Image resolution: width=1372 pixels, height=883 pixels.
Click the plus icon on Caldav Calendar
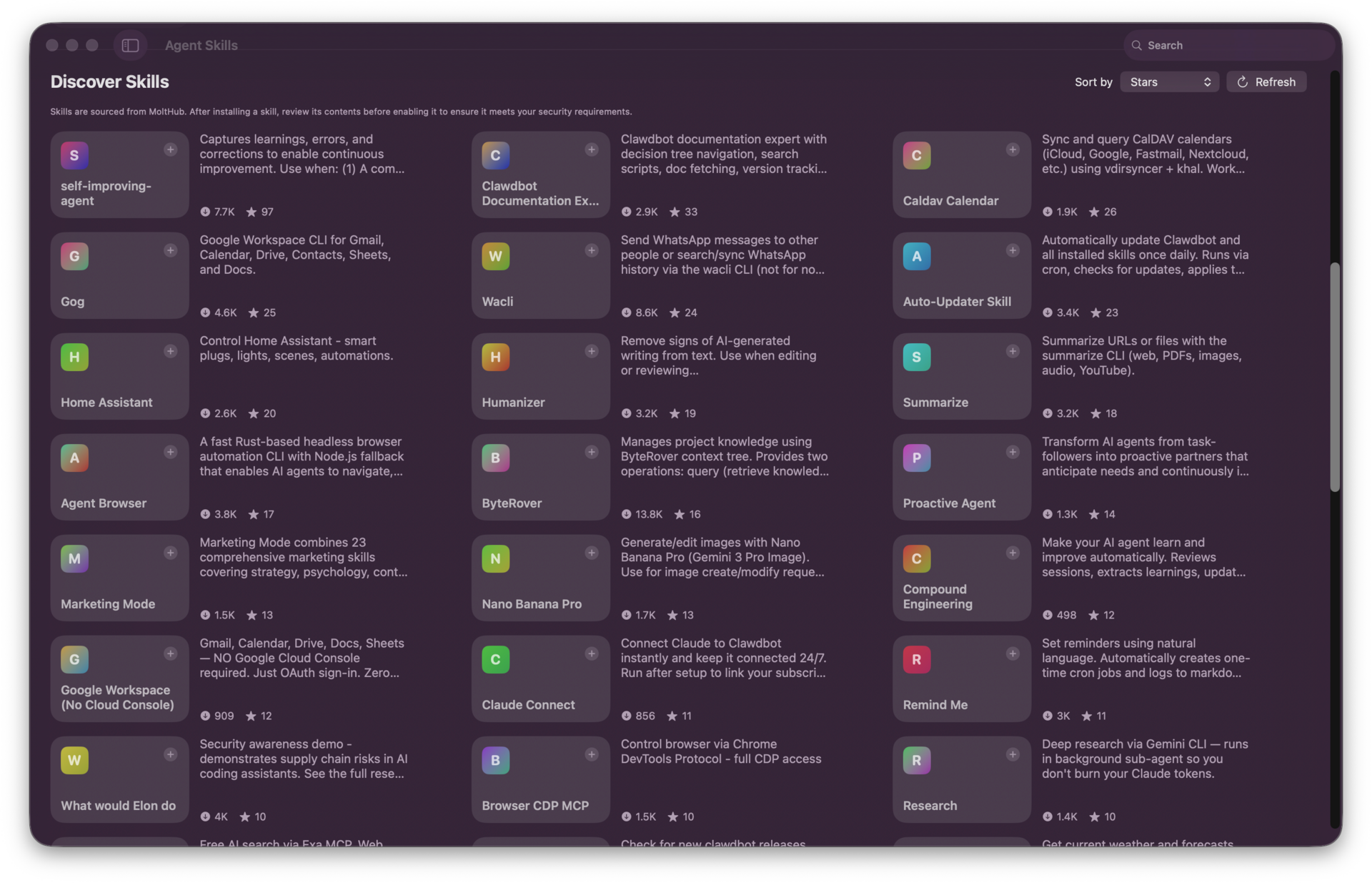pos(1012,149)
